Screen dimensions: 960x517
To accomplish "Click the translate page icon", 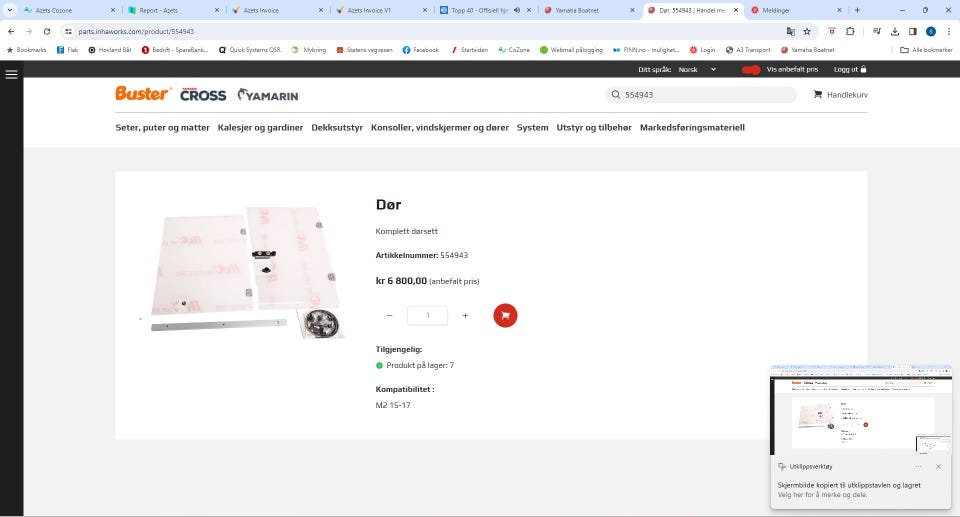I will [790, 31].
